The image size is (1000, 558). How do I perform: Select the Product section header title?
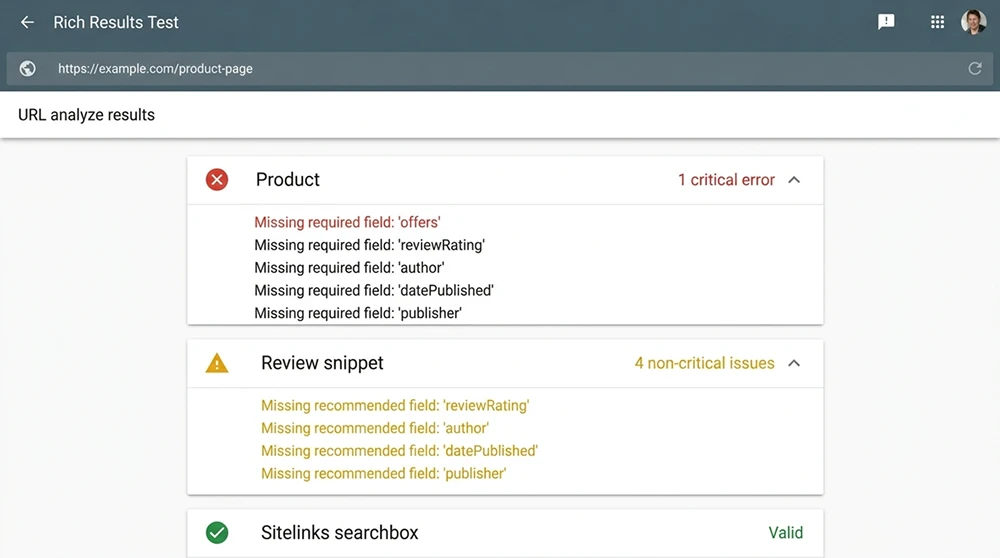pyautogui.click(x=288, y=180)
